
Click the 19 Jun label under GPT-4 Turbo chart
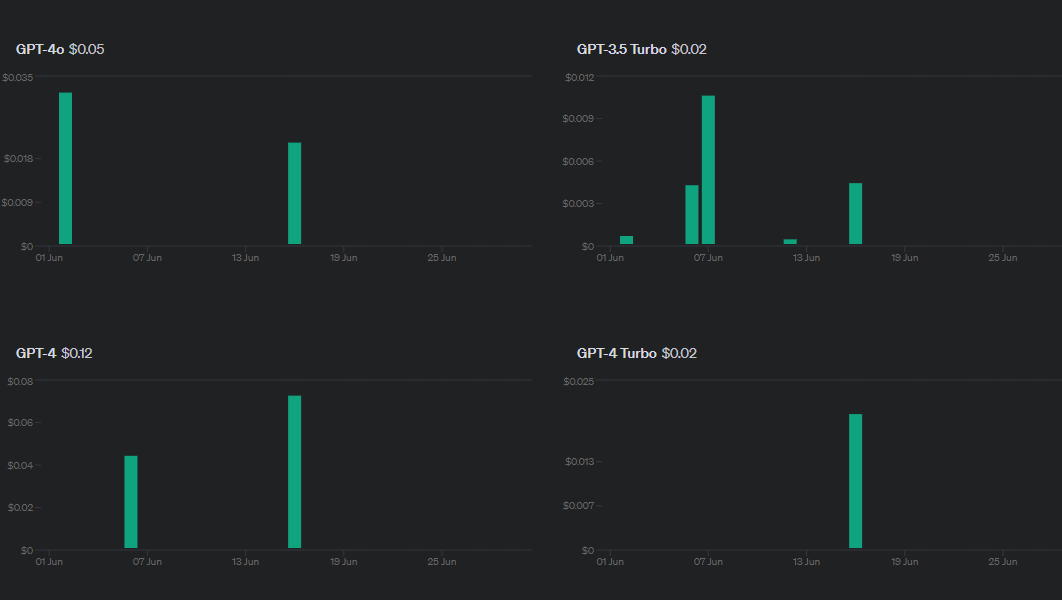pyautogui.click(x=904, y=561)
